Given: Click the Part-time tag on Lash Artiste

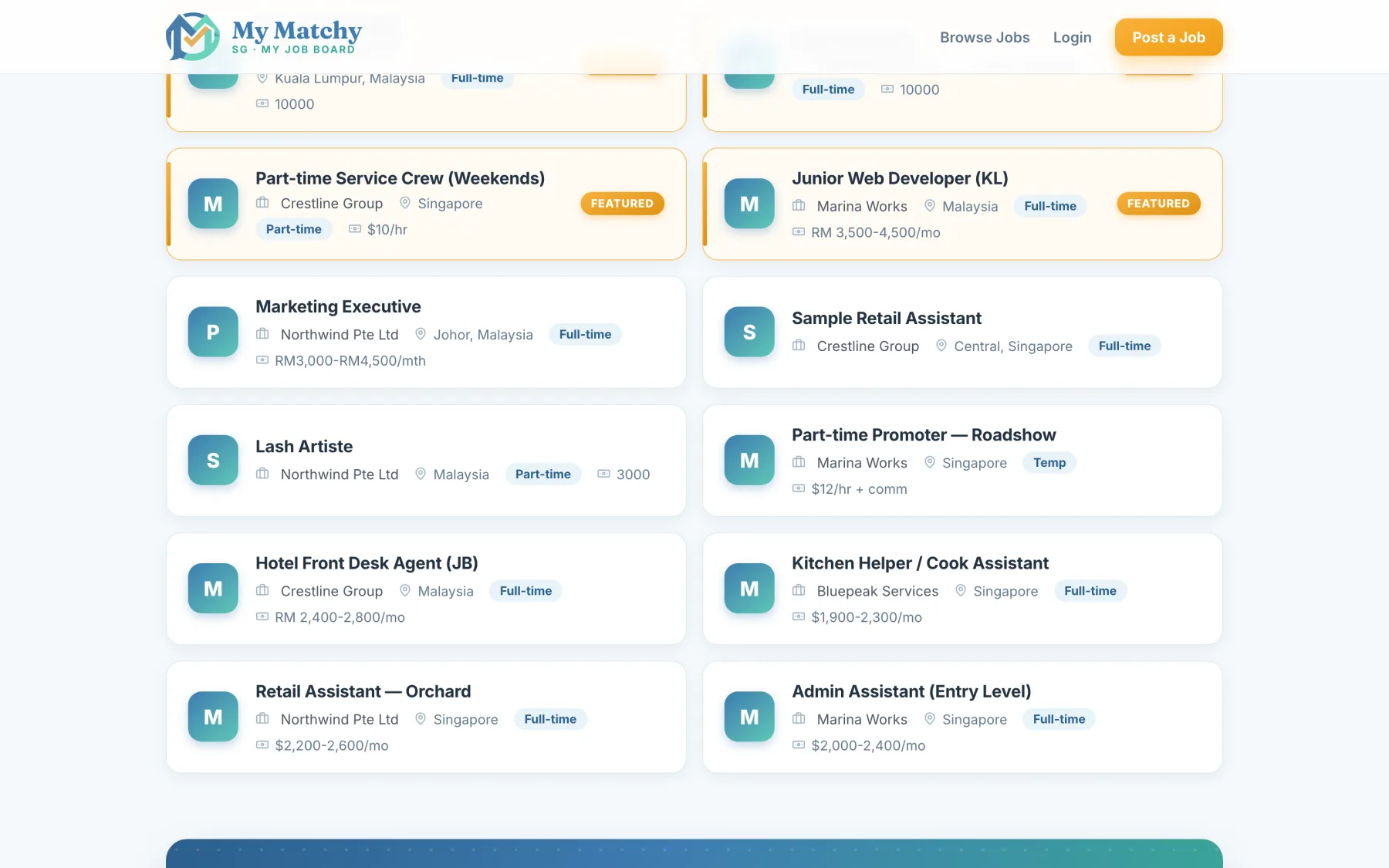Looking at the screenshot, I should pos(543,474).
